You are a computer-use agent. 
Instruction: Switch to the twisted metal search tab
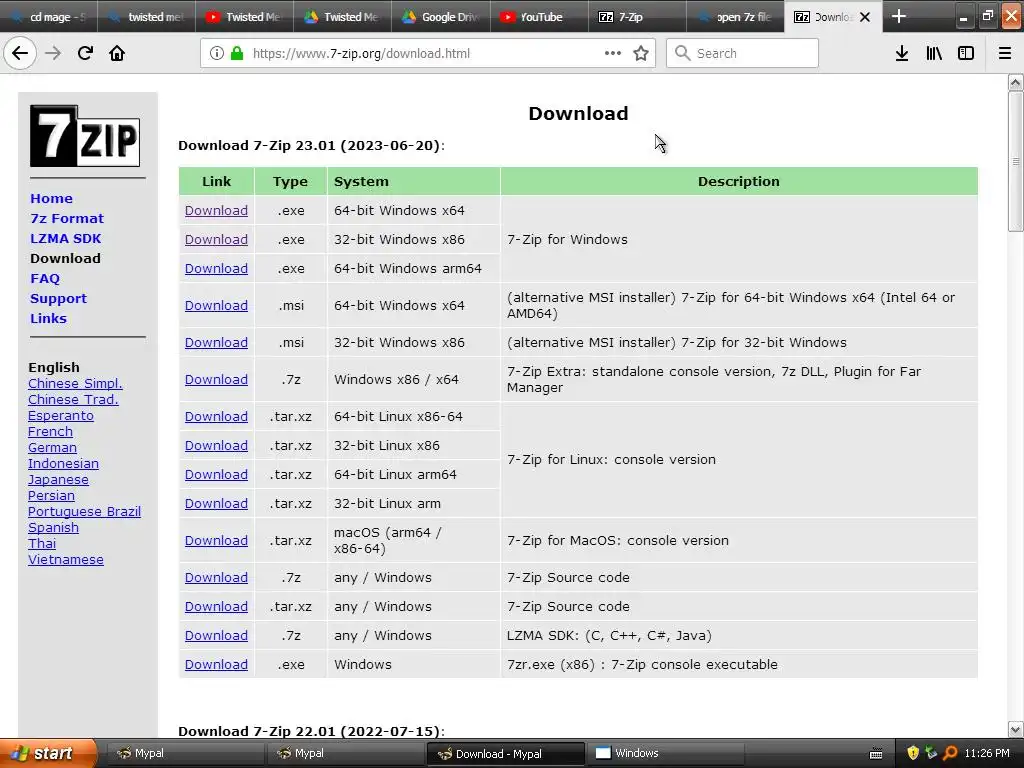146,17
